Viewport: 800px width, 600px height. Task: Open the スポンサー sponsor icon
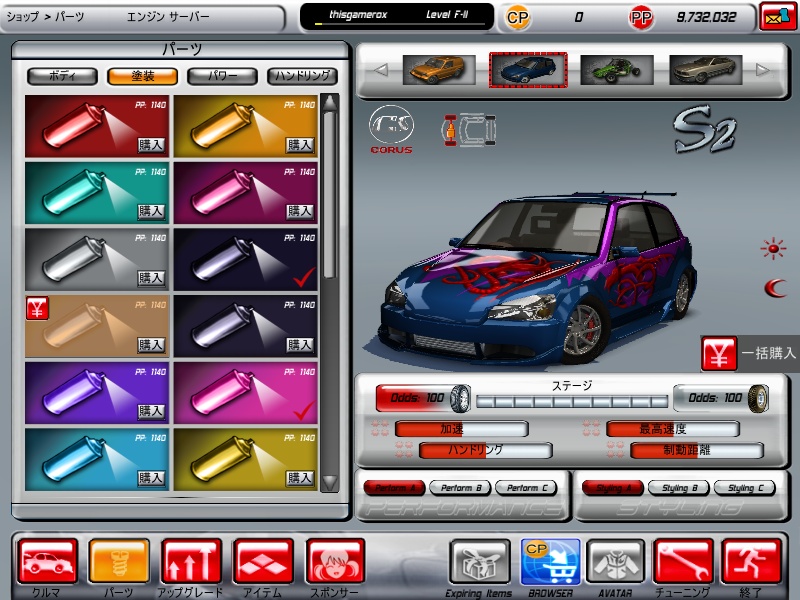(x=336, y=561)
